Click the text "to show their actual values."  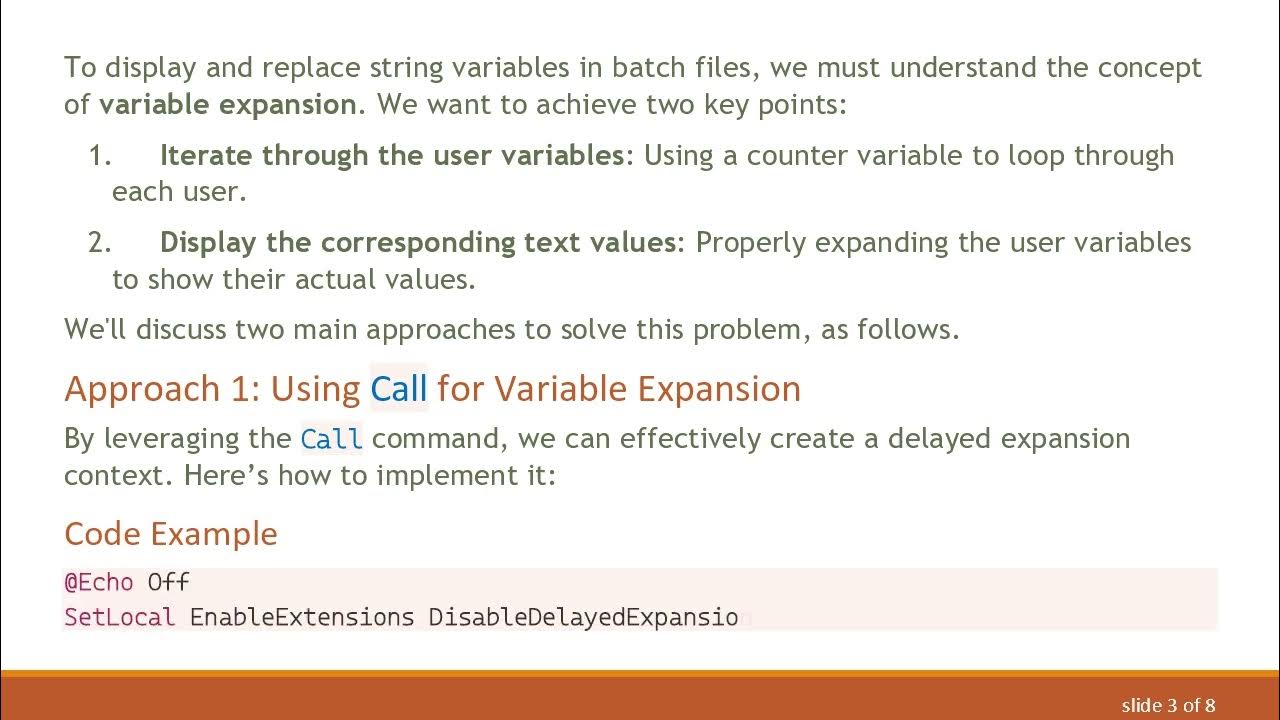click(293, 279)
